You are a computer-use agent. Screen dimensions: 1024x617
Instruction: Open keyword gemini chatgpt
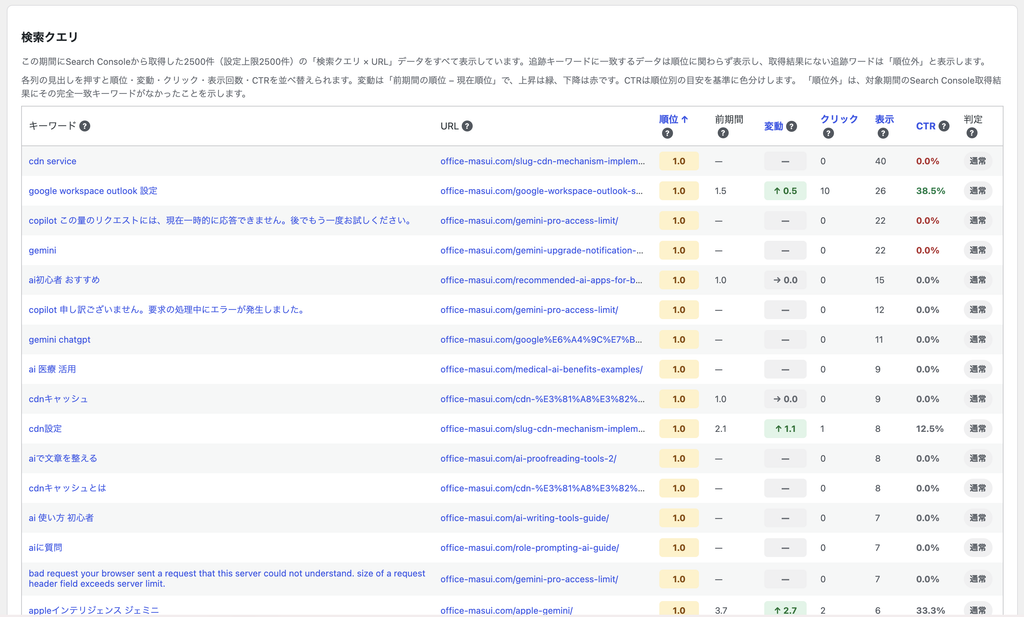(x=59, y=340)
